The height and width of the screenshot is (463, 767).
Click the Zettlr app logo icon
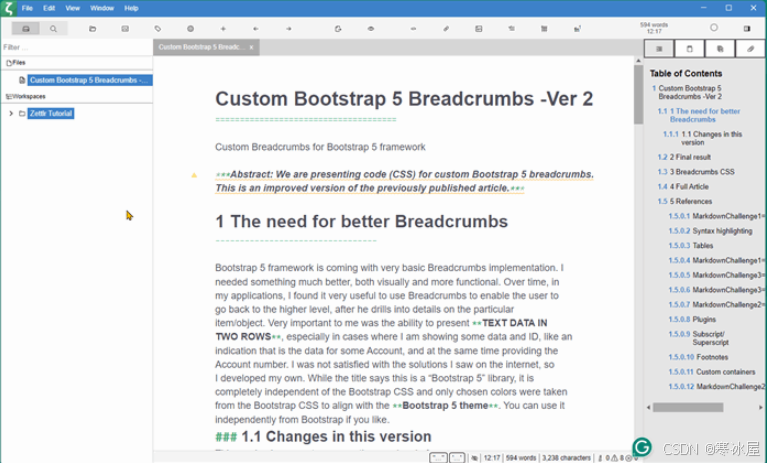pyautogui.click(x=8, y=8)
